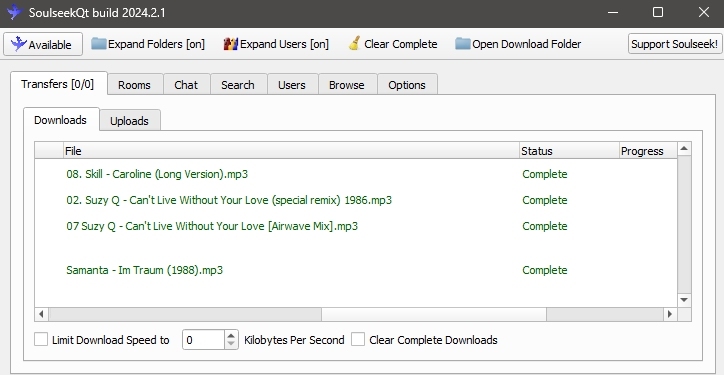724x375 pixels.
Task: Open the Users tab
Action: coord(292,85)
